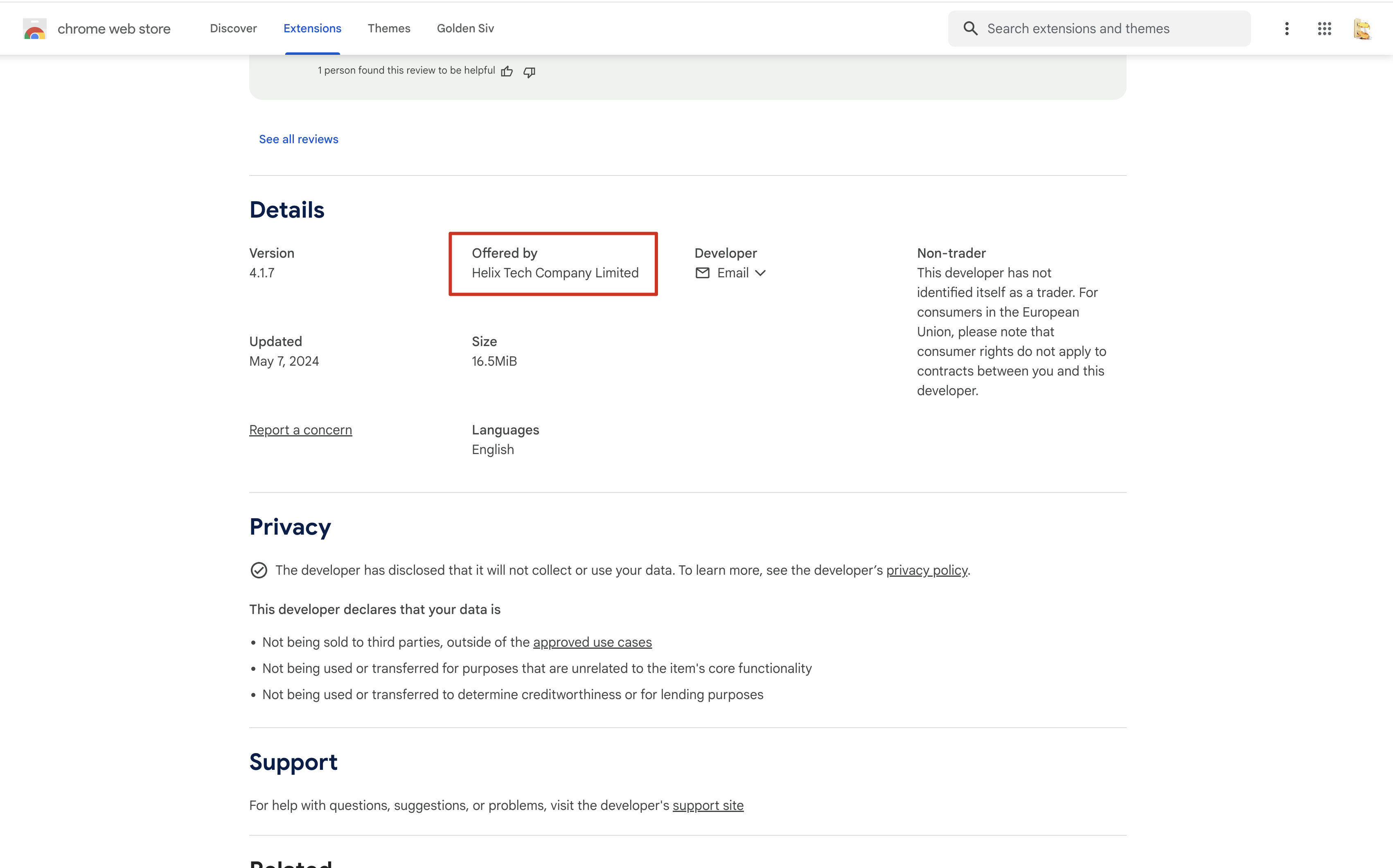The height and width of the screenshot is (868, 1393).
Task: Switch to the Themes tab
Action: pos(389,28)
